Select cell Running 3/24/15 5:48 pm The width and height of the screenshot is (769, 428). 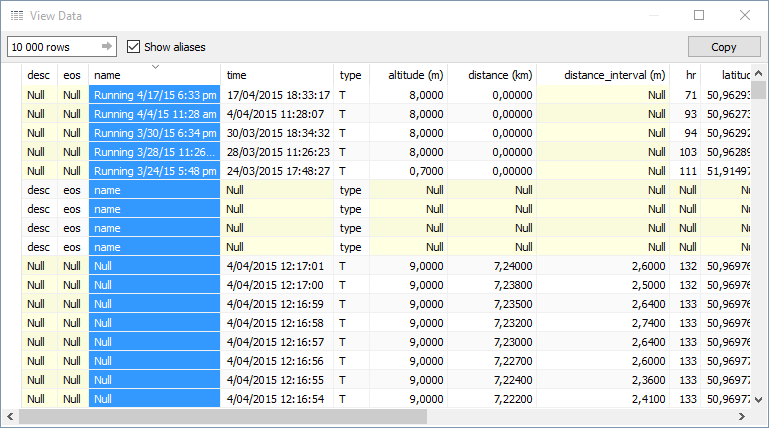tap(154, 171)
